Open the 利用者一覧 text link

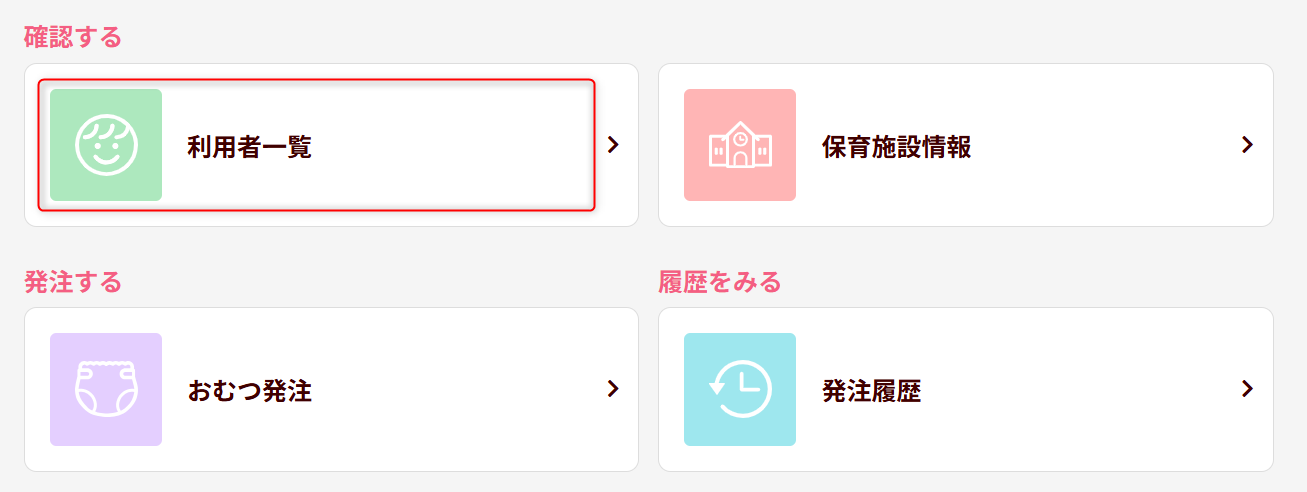click(x=249, y=147)
